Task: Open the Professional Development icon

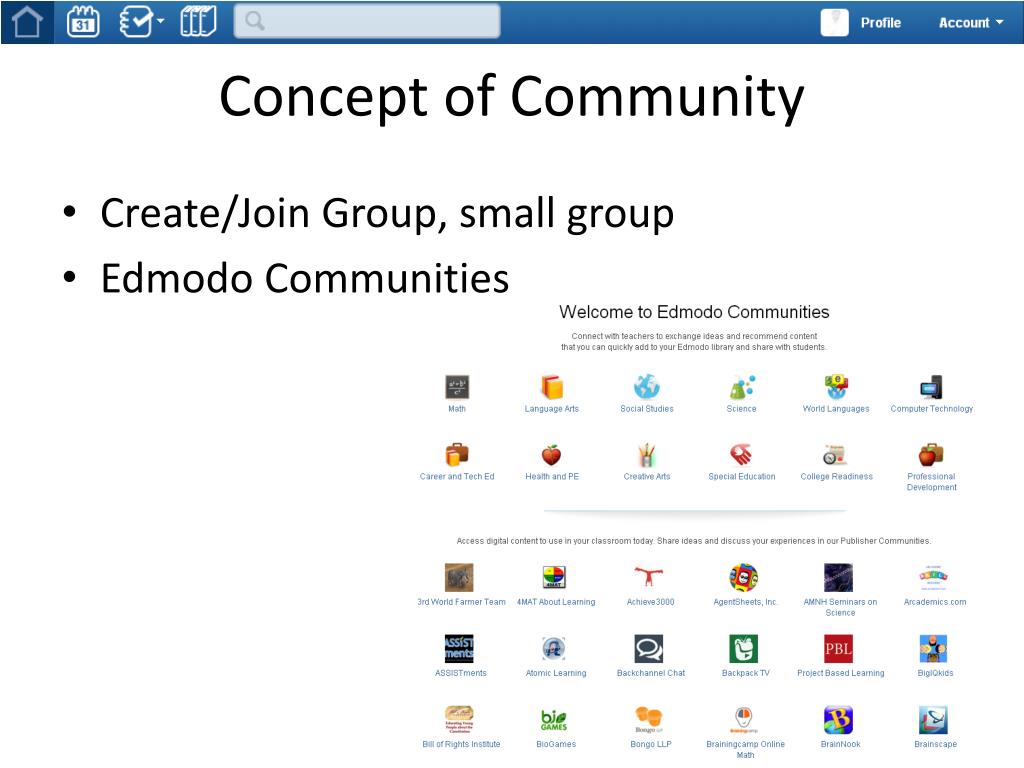Action: tap(931, 455)
